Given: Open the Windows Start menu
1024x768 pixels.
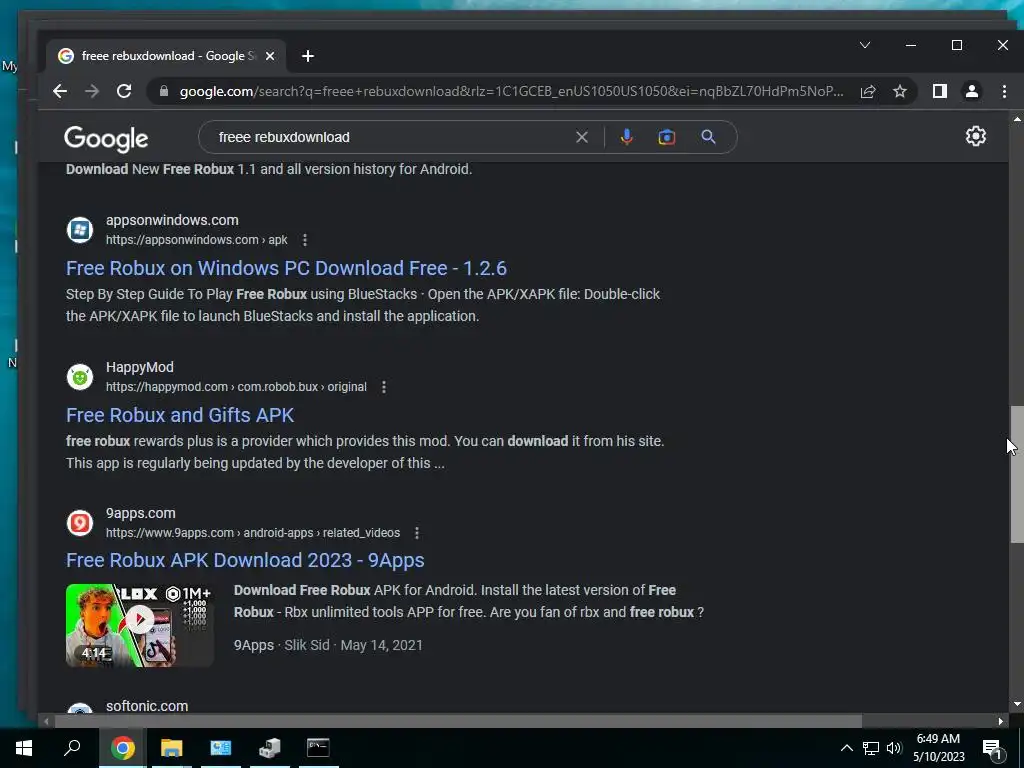Looking at the screenshot, I should tap(24, 748).
